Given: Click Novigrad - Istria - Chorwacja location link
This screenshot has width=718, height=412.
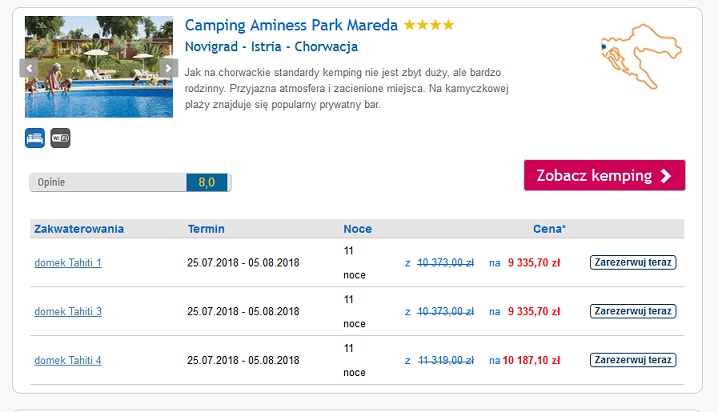Looking at the screenshot, I should (x=272, y=46).
